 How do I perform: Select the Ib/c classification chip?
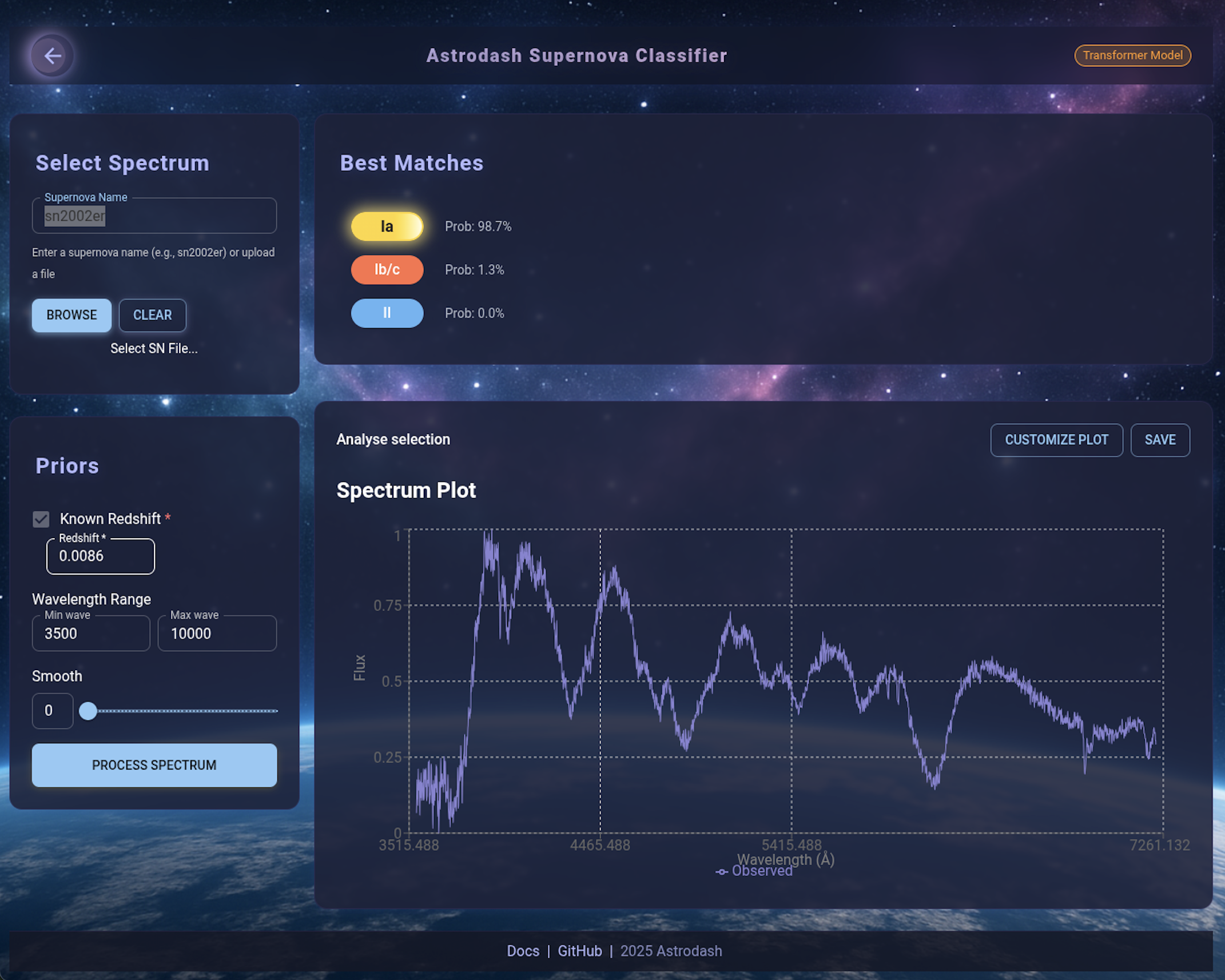pyautogui.click(x=387, y=269)
